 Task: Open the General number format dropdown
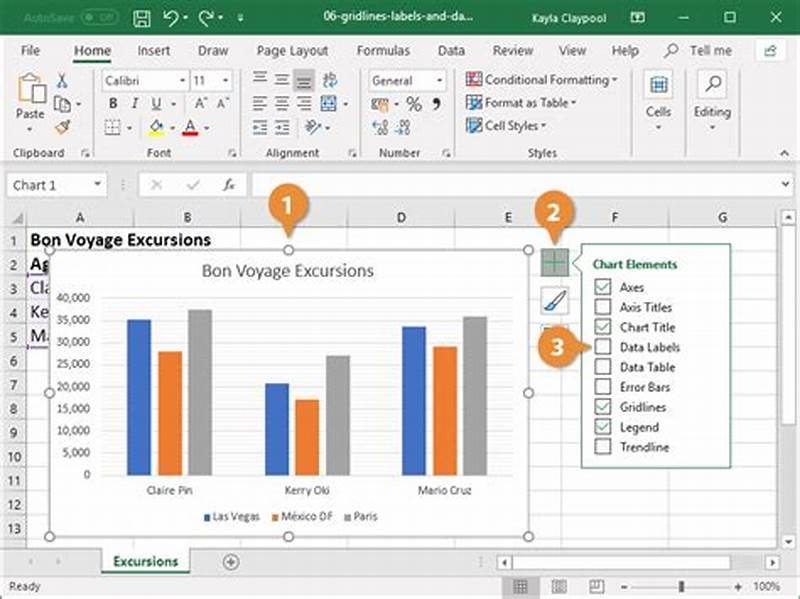pyautogui.click(x=440, y=80)
